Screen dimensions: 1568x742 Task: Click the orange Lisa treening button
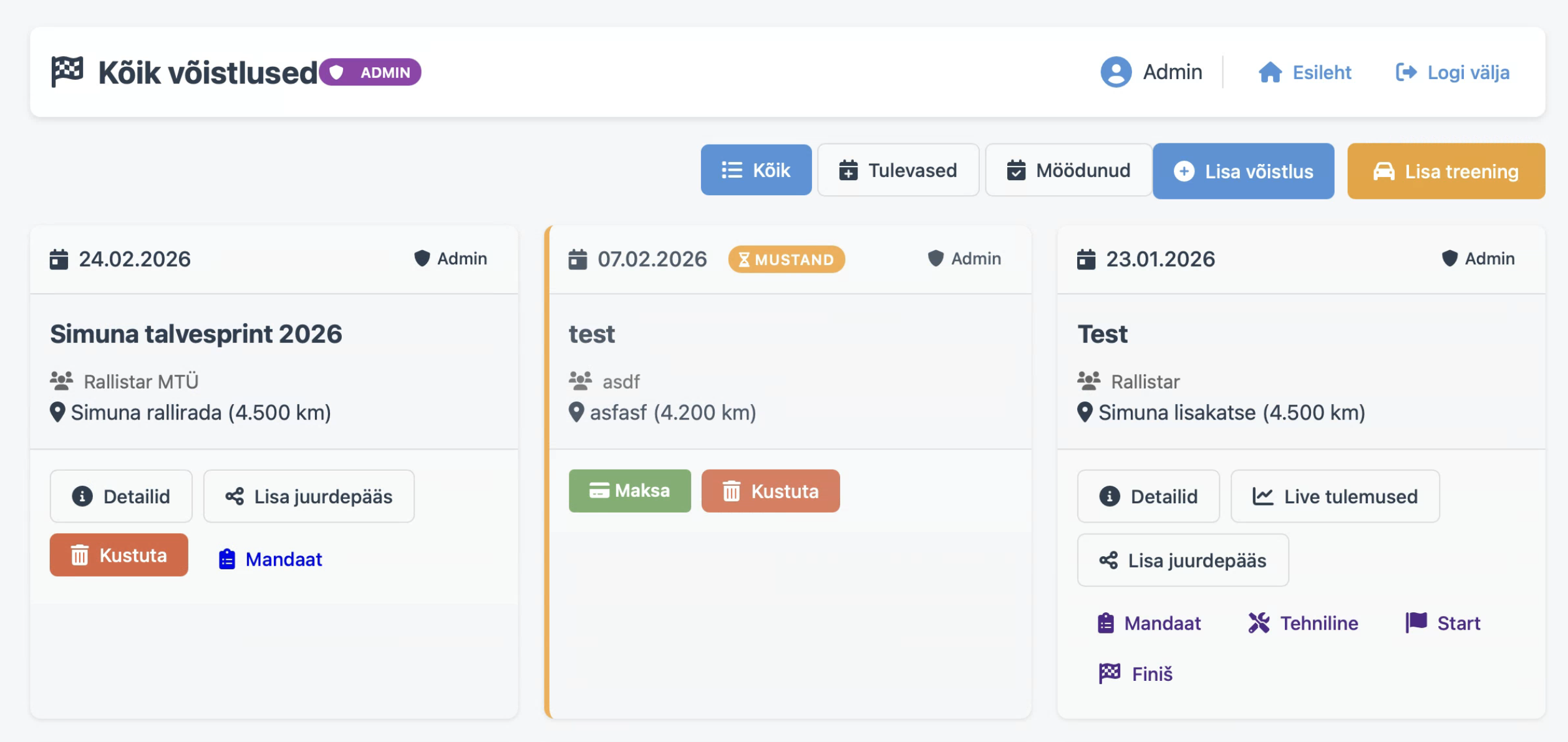(x=1446, y=171)
